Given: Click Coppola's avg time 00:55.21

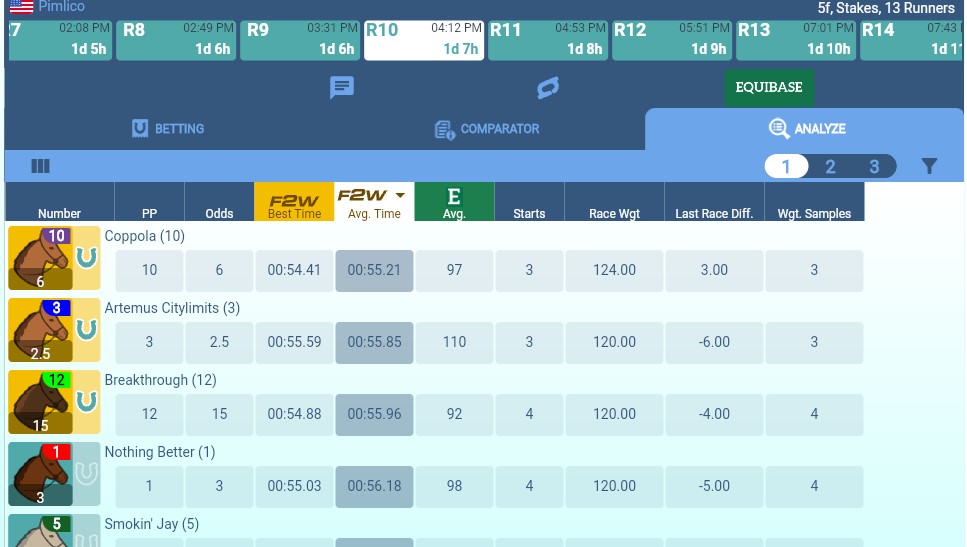Looking at the screenshot, I should point(374,270).
